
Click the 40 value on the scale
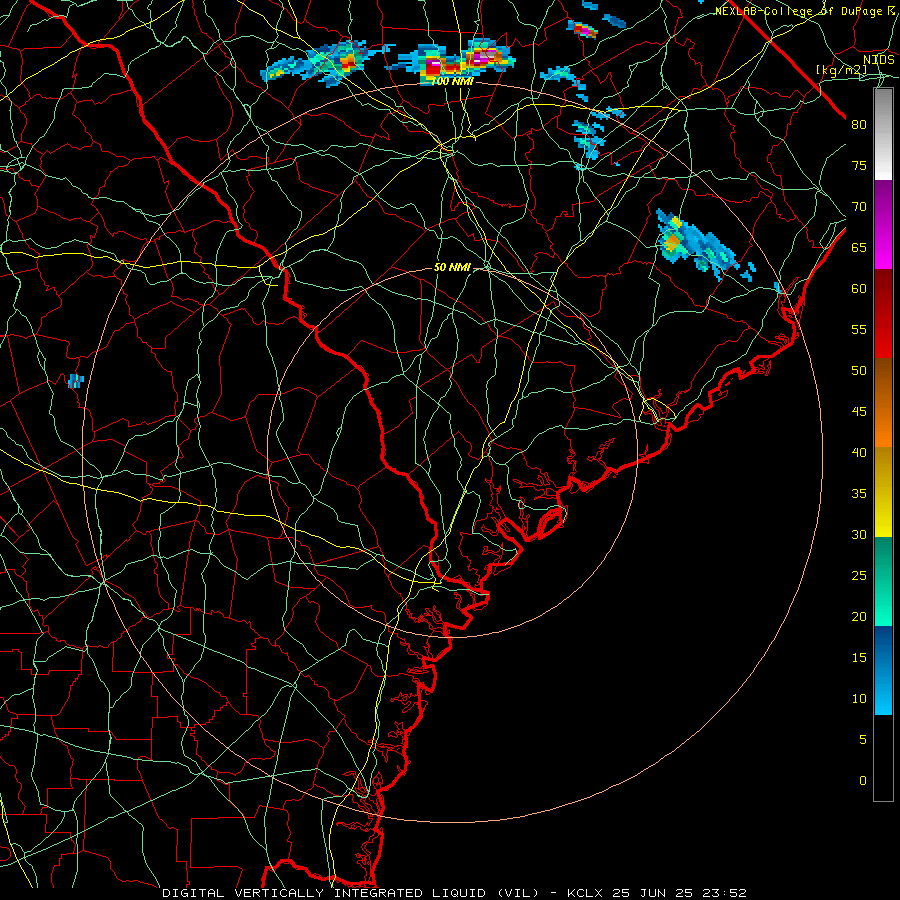coord(859,452)
